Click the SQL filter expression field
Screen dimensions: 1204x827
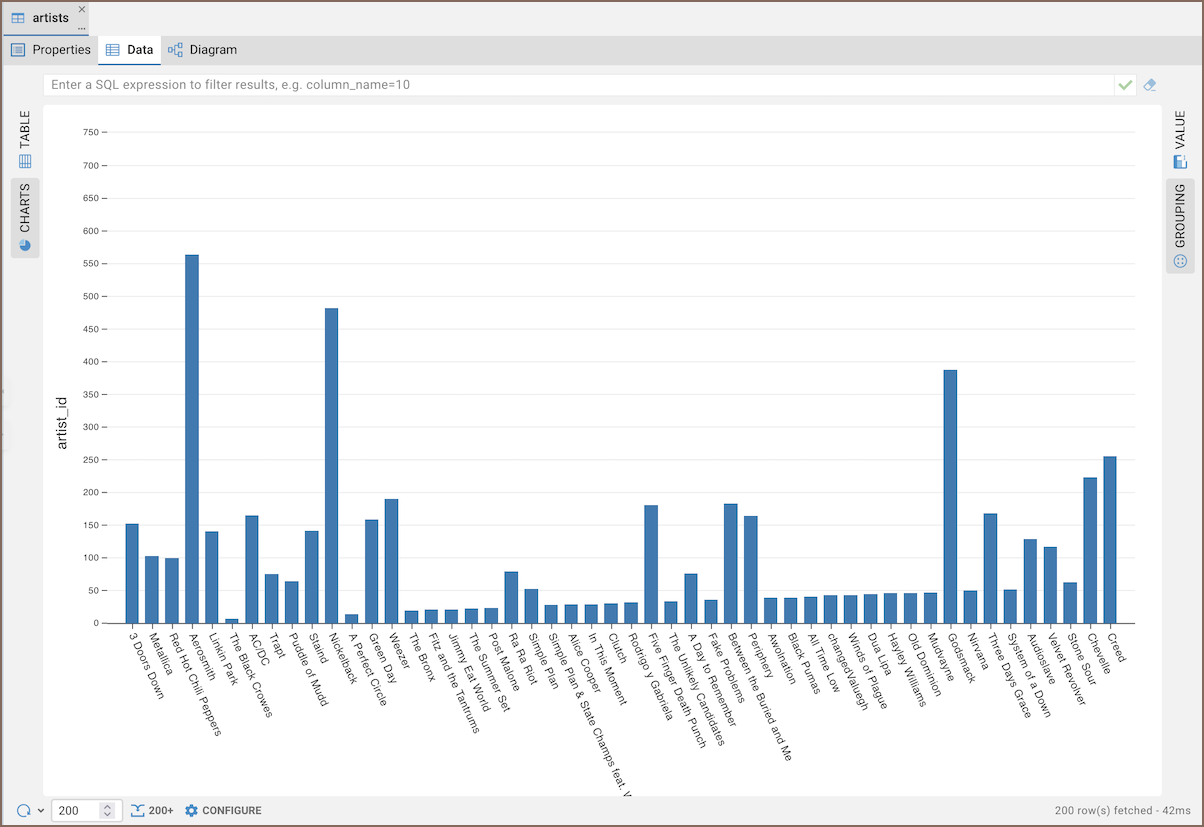pyautogui.click(x=578, y=85)
